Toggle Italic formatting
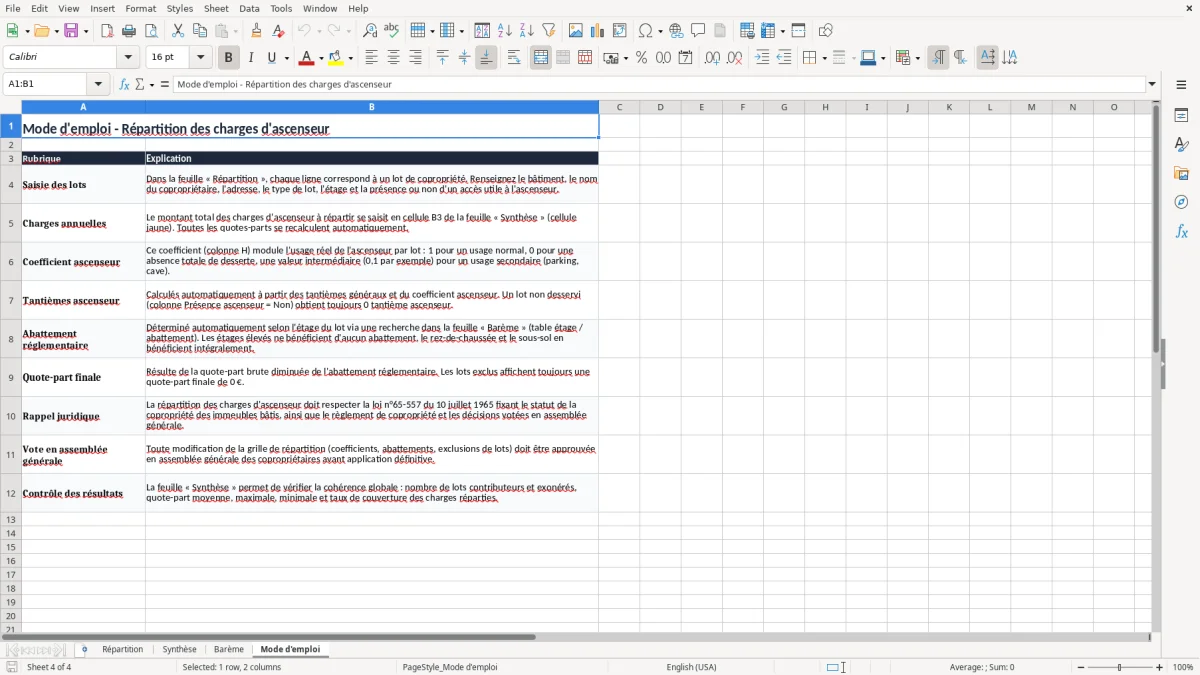The image size is (1200, 675). 250,58
